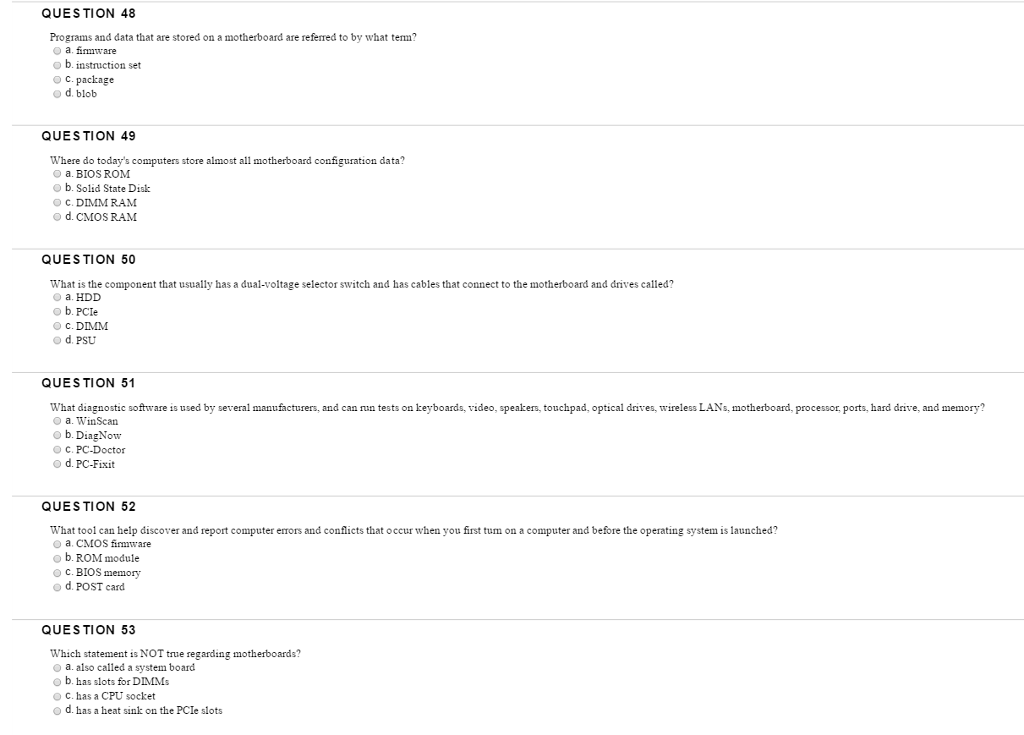
Task: Choose b. Solid State Disk for Question 49
Action: click(x=58, y=188)
